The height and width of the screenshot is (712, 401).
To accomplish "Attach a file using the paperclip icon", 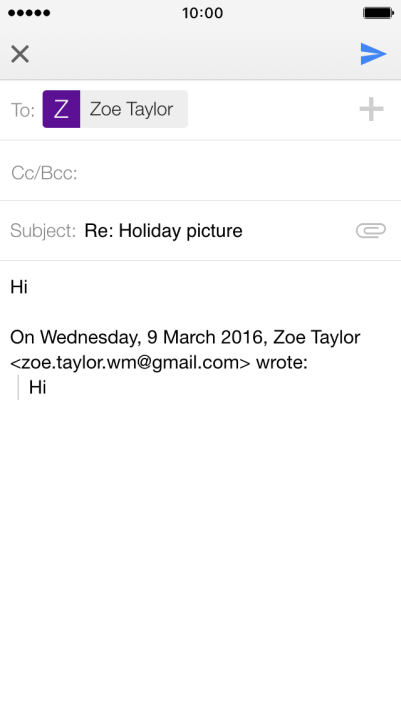I will (371, 231).
